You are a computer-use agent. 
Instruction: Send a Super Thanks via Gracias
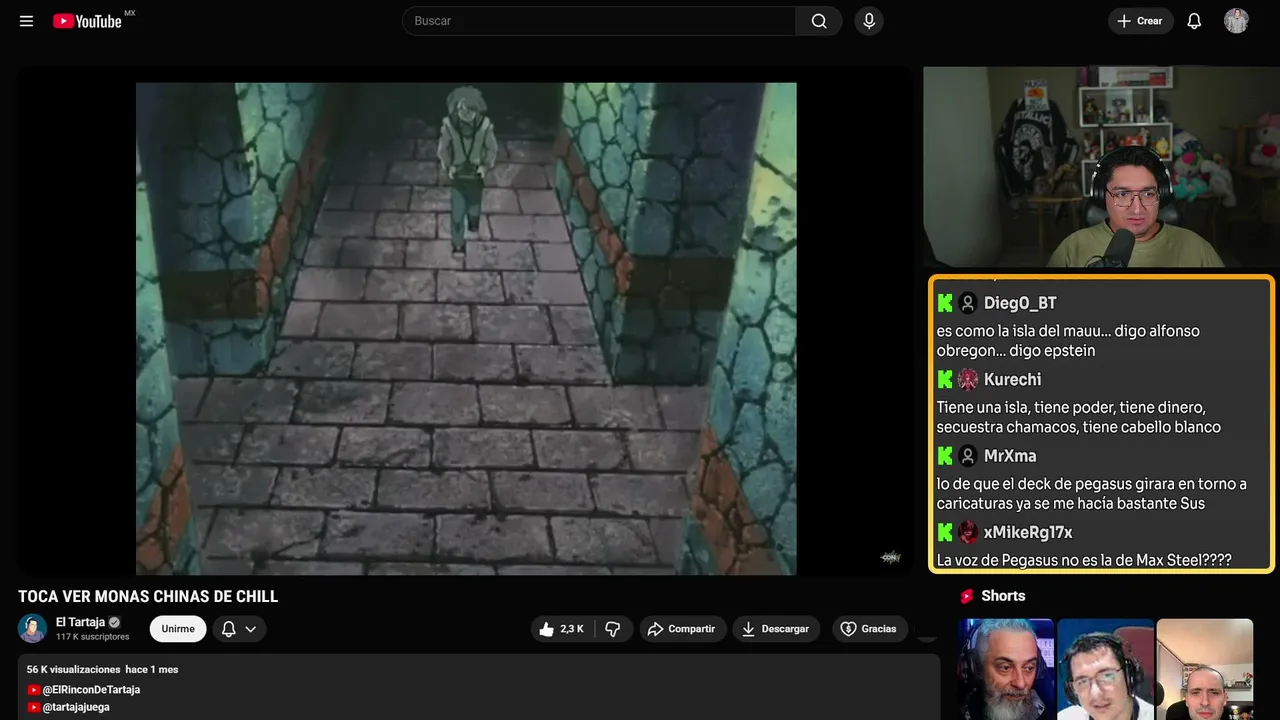point(870,629)
